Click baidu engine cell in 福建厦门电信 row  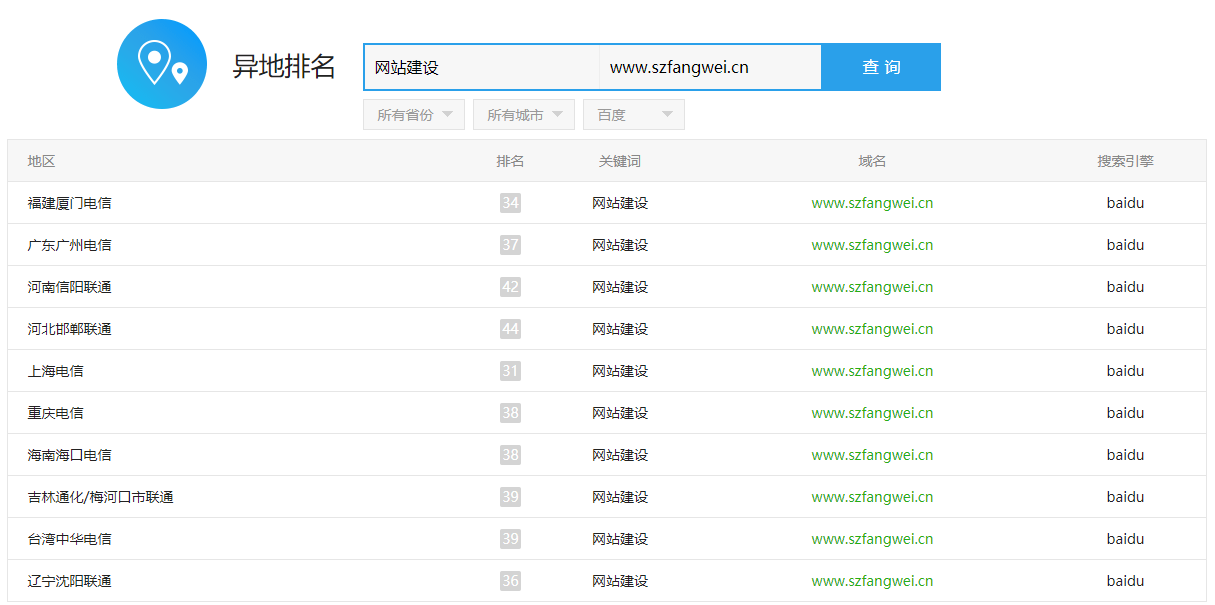click(x=1125, y=203)
